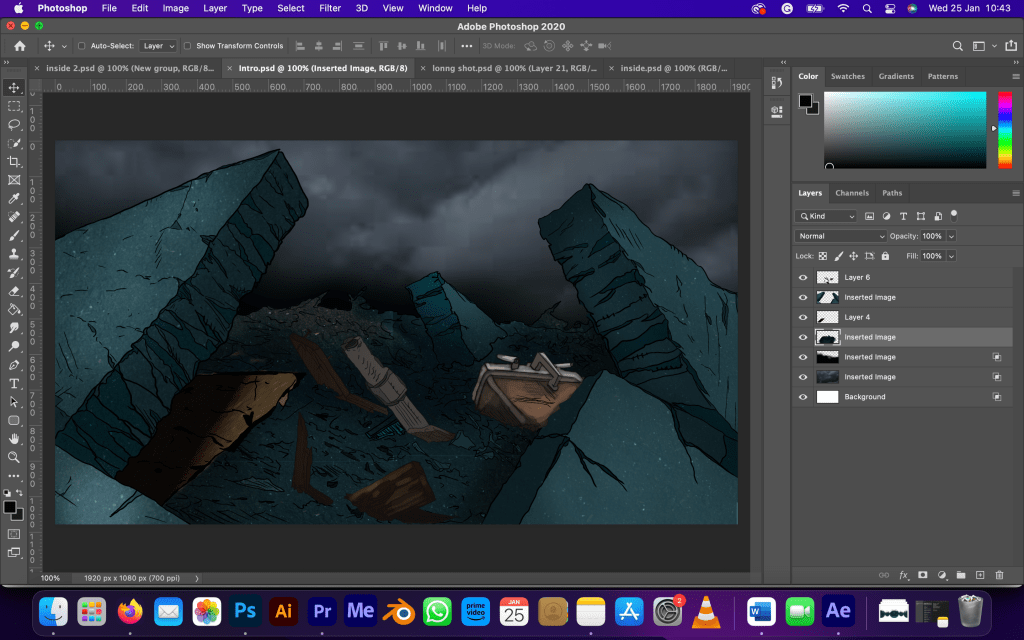
Task: Select the Hand tool
Action: point(14,438)
